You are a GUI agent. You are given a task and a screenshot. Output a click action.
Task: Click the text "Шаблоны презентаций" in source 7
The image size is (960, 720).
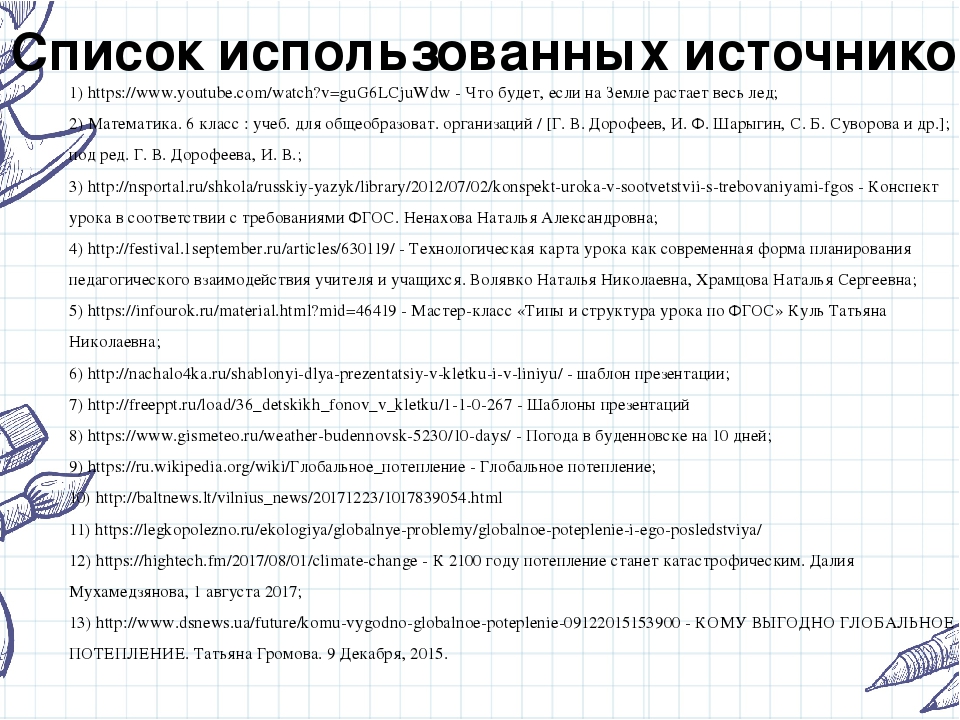click(608, 405)
